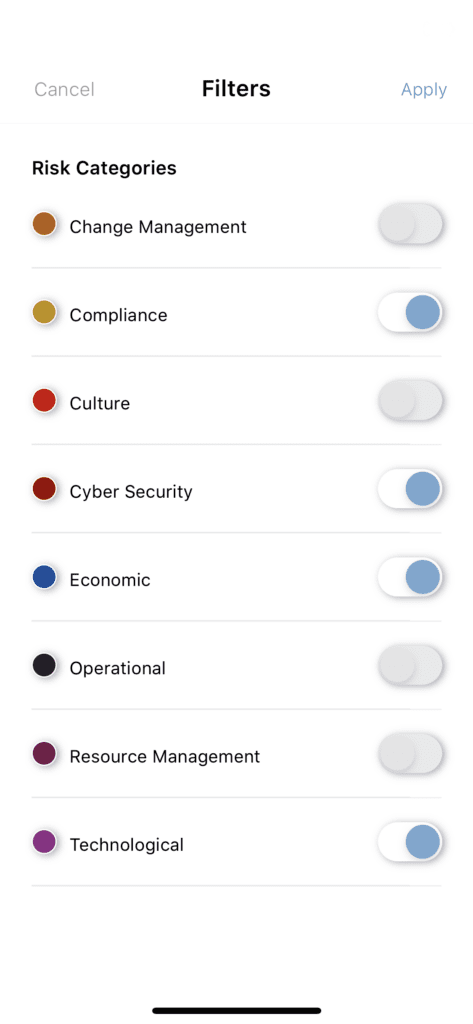Turn off the Cyber Security switch
The image size is (473, 1024).
[x=410, y=488]
